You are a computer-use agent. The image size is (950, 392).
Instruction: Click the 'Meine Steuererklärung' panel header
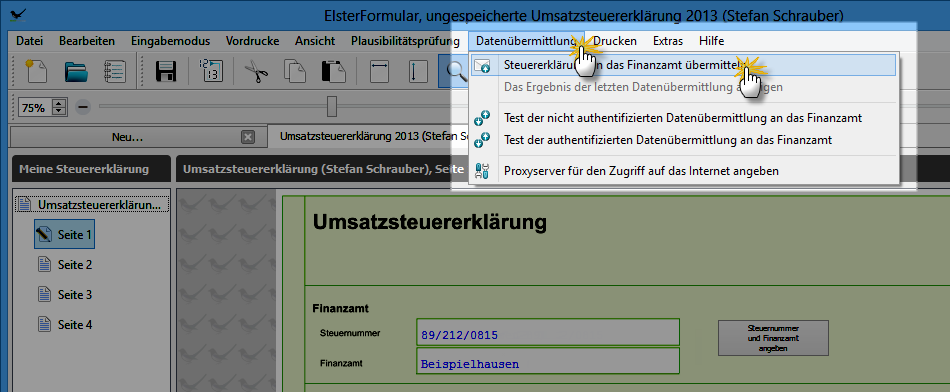coord(91,168)
